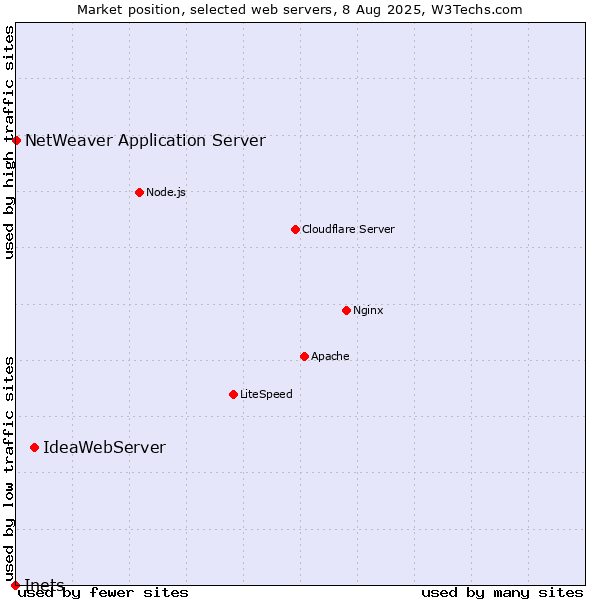Screen dimensions: 600x600
Task: Click the red Node.js data point
Action: (x=140, y=192)
